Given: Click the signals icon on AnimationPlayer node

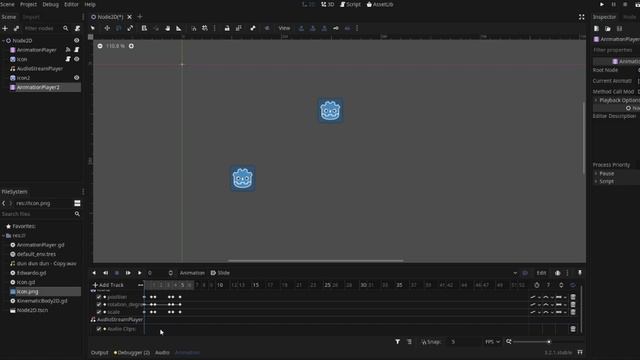Looking at the screenshot, I should pos(68,50).
